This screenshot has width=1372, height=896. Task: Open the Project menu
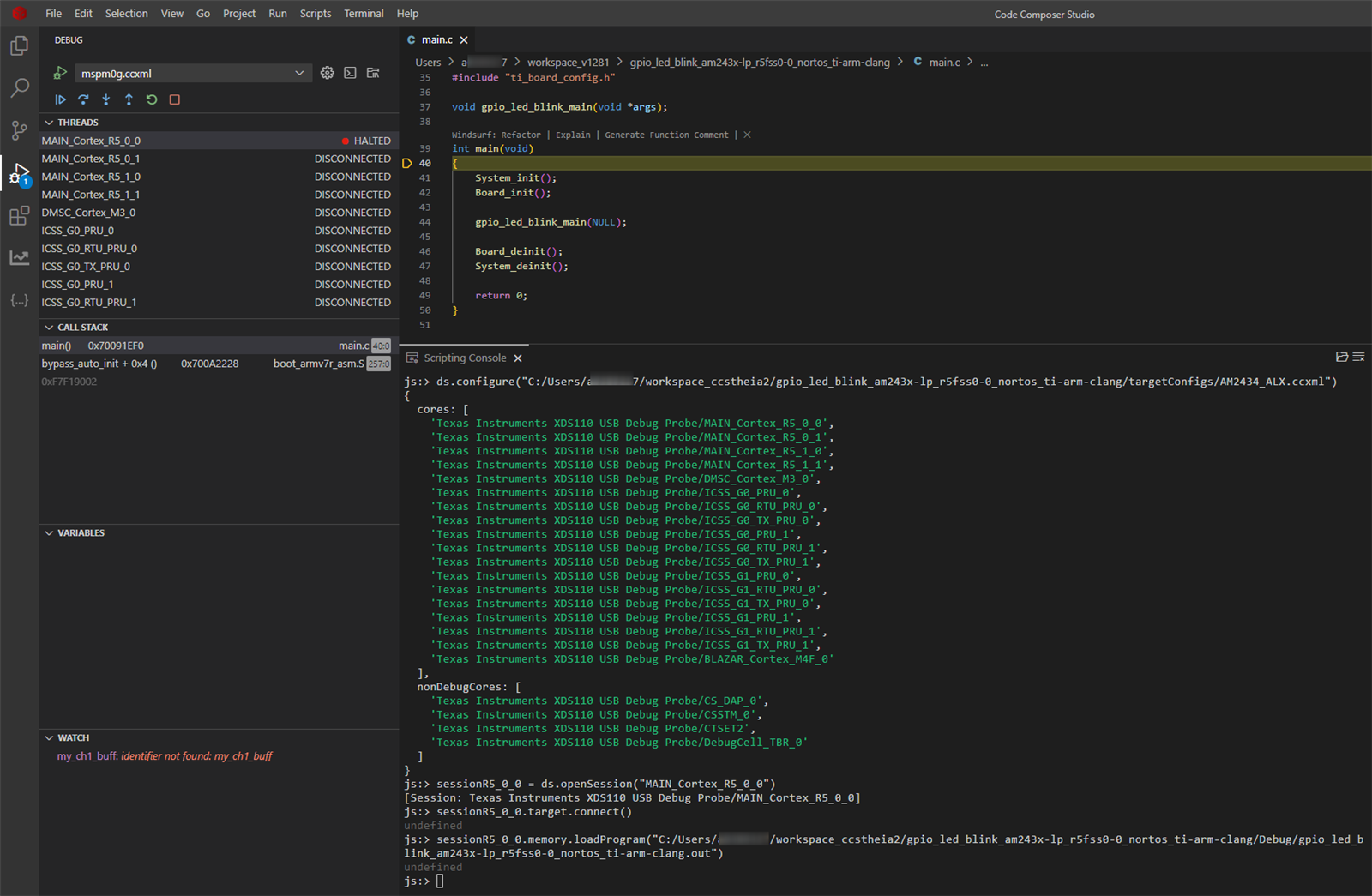coord(239,14)
